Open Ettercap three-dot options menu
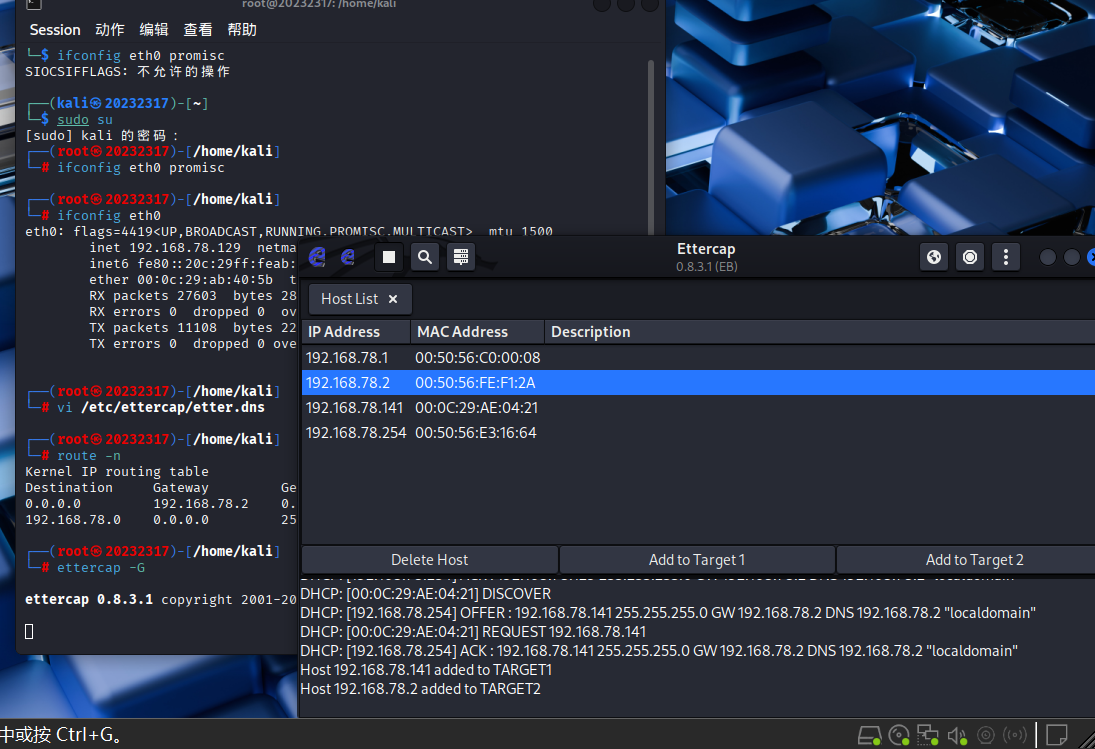This screenshot has width=1095, height=749. (1006, 257)
